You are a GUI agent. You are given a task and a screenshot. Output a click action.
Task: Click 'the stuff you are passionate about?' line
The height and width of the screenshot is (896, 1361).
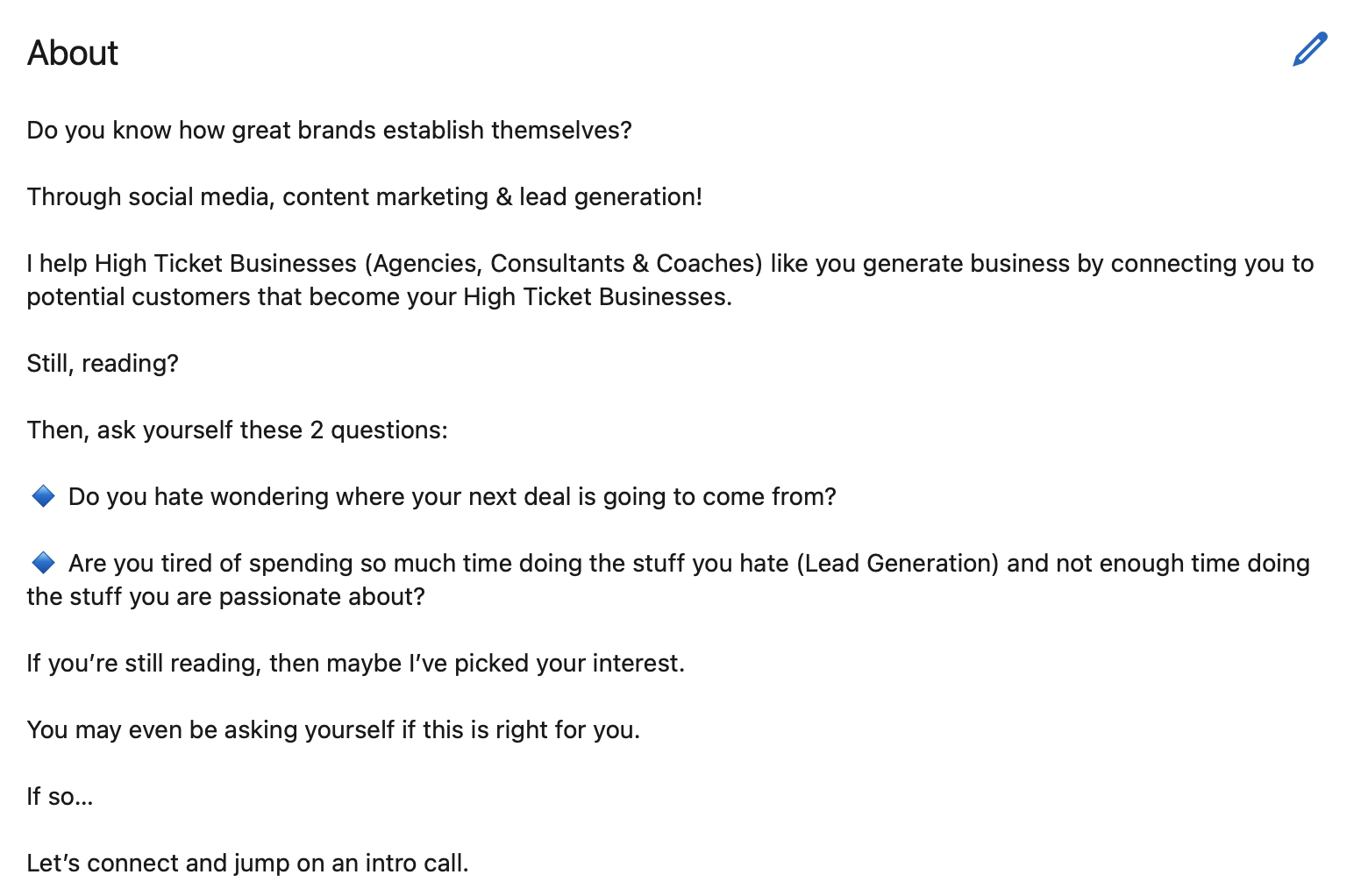[x=225, y=596]
